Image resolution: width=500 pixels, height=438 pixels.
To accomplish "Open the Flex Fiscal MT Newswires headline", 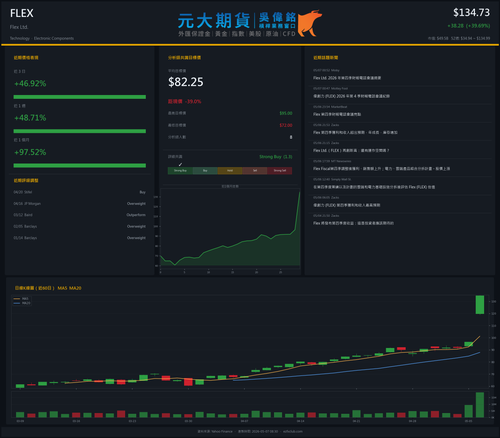I will click(x=381, y=169).
